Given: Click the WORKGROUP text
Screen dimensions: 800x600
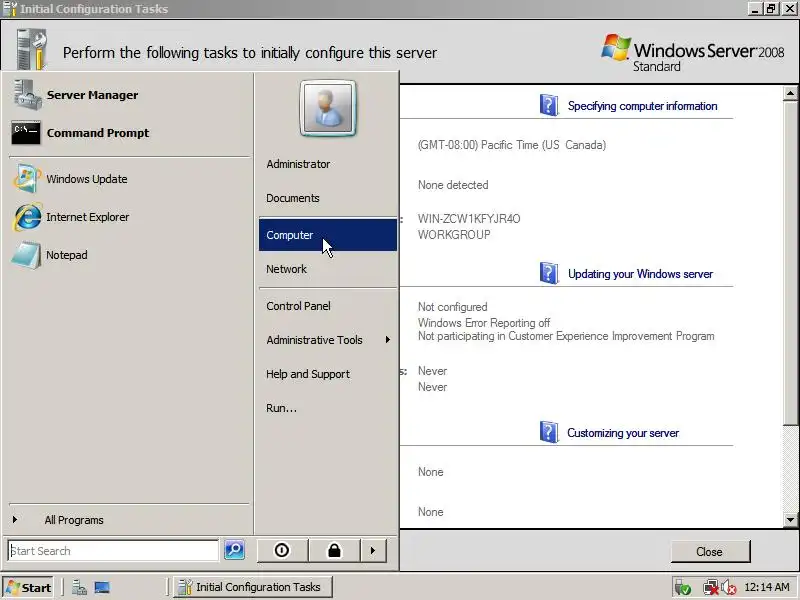Looking at the screenshot, I should click(454, 235).
